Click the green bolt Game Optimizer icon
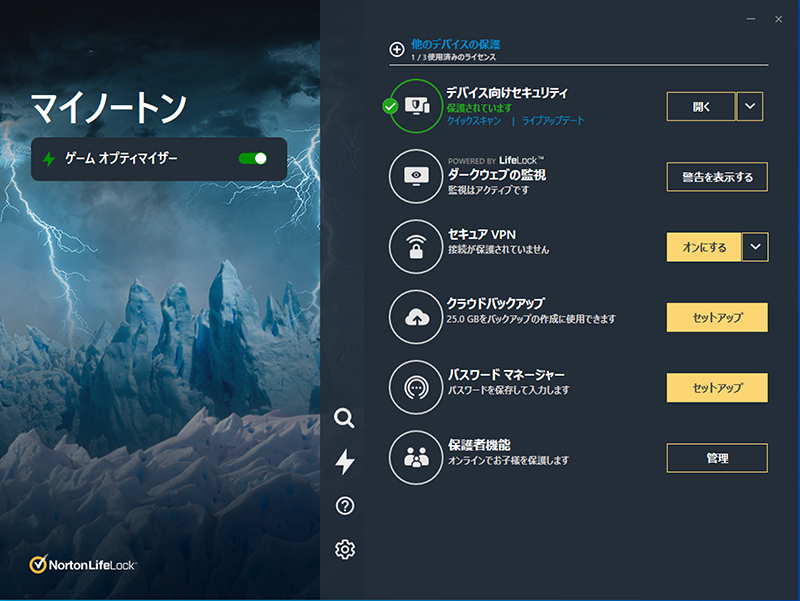 point(49,159)
